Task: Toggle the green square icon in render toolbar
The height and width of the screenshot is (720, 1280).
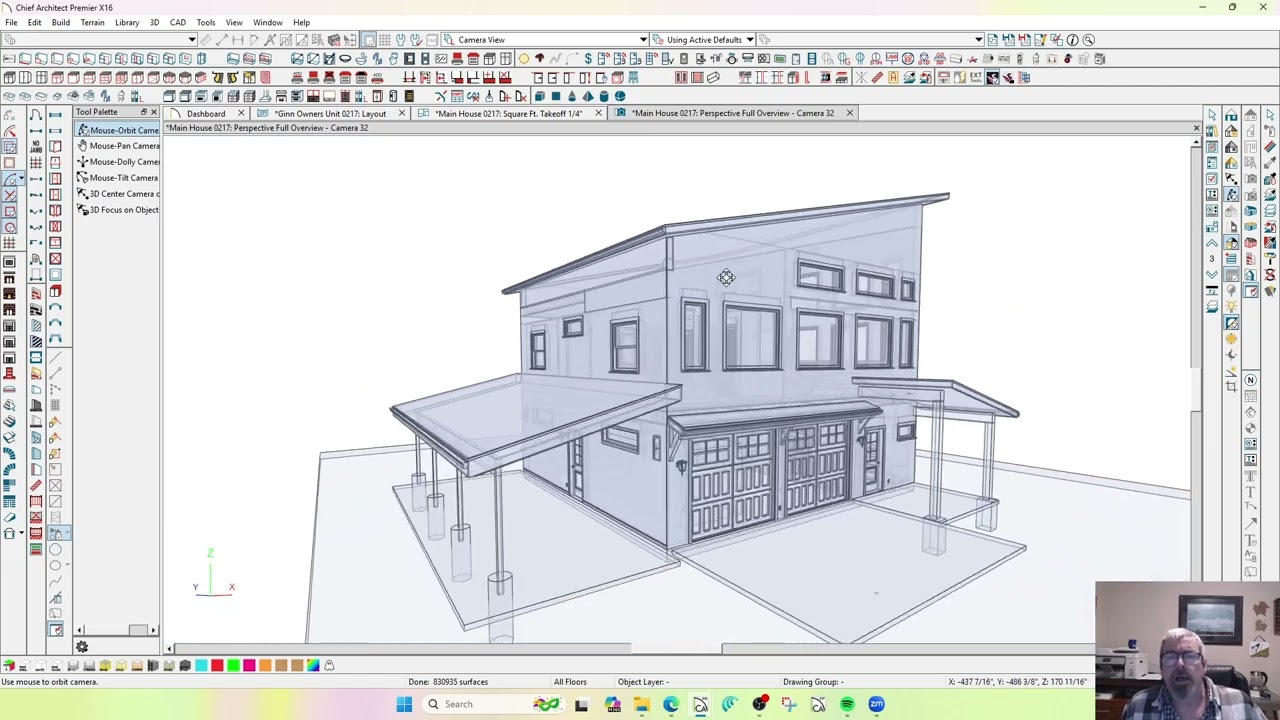Action: 233,666
